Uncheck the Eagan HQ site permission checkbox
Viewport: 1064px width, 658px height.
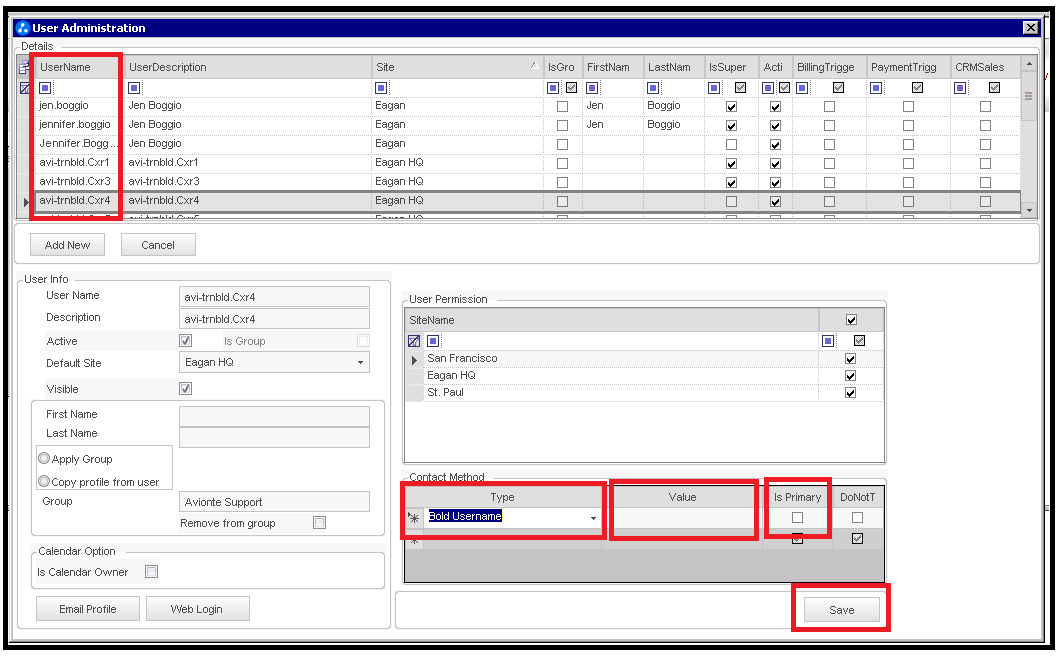pyautogui.click(x=850, y=376)
